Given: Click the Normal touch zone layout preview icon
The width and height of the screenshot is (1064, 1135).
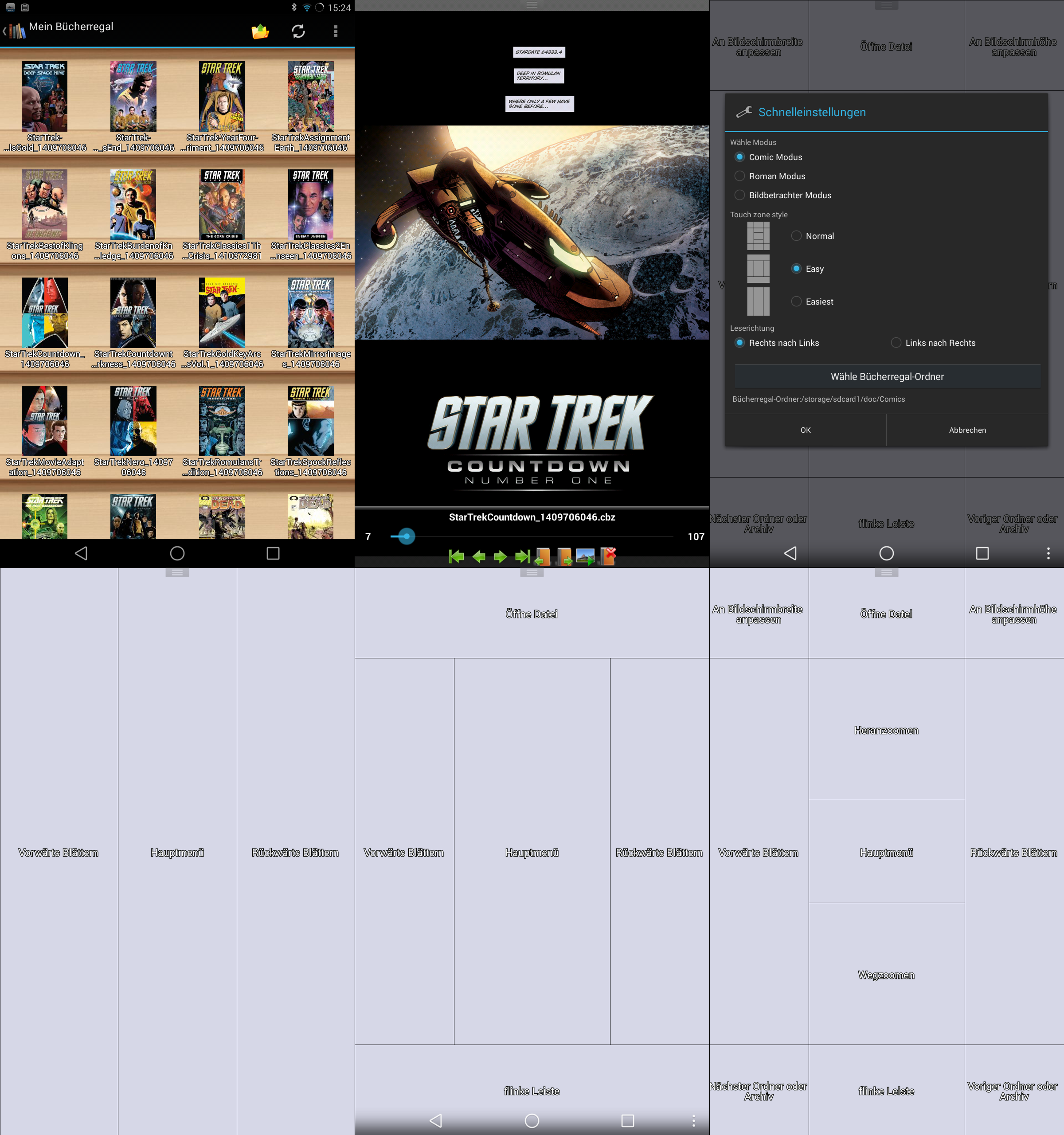Looking at the screenshot, I should tap(758, 236).
